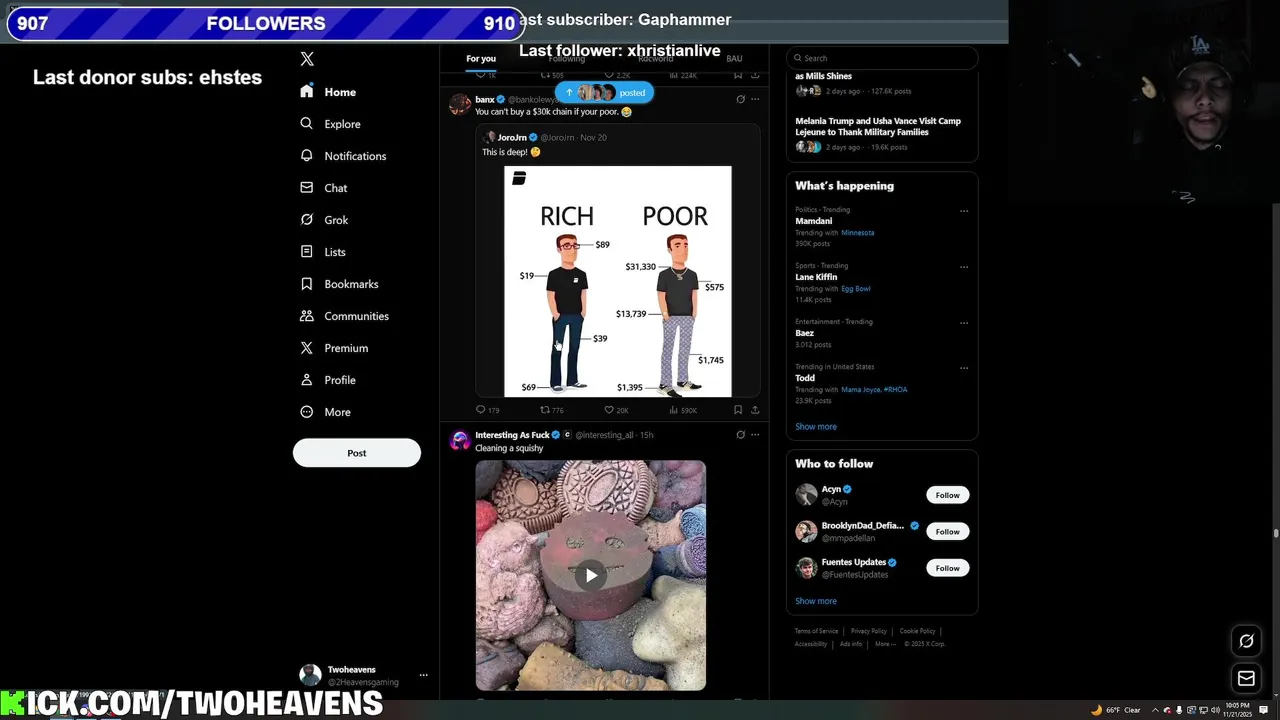Click the new posts 'posted' pill

click(604, 92)
